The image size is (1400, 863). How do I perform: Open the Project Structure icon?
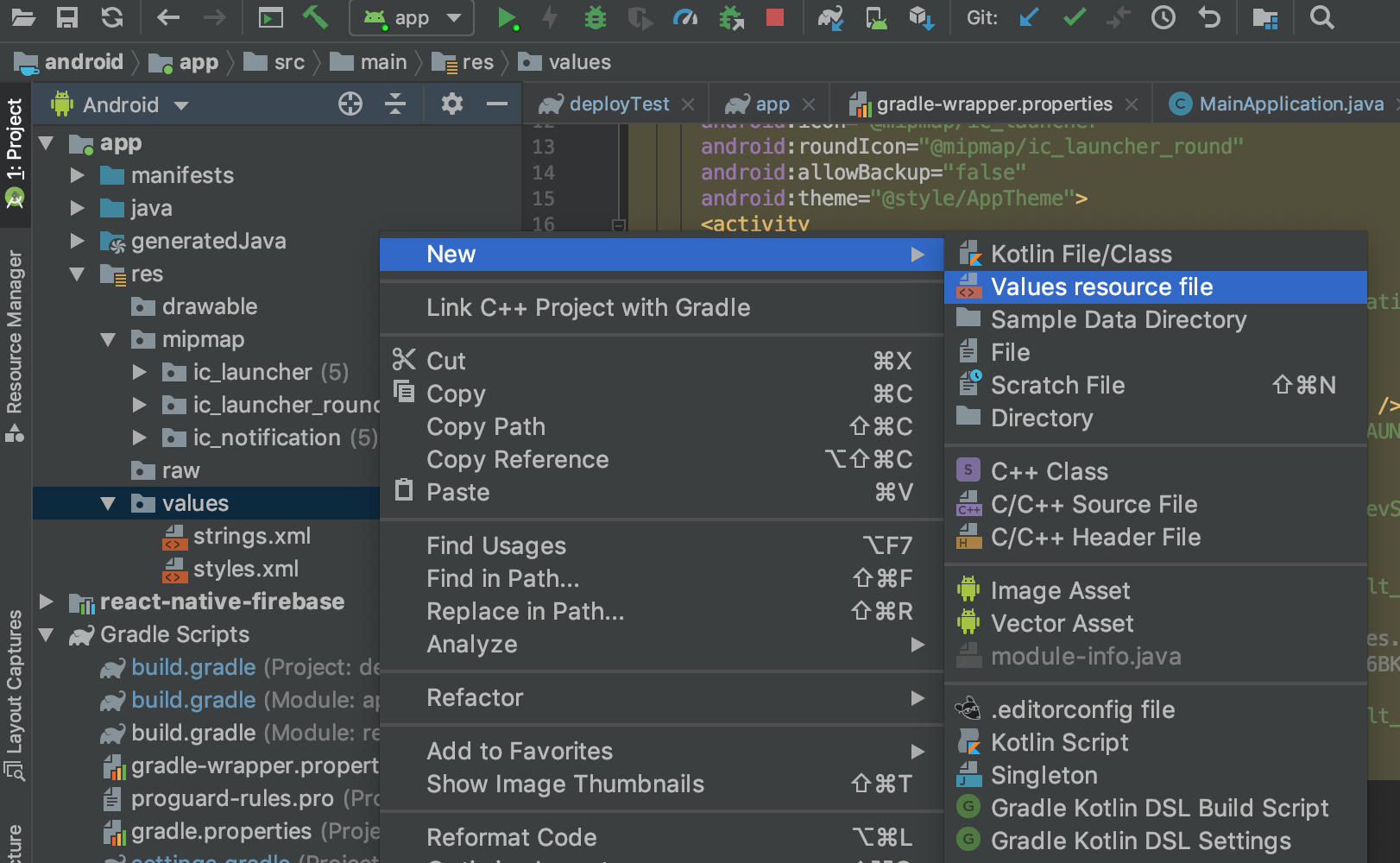coord(1265,17)
